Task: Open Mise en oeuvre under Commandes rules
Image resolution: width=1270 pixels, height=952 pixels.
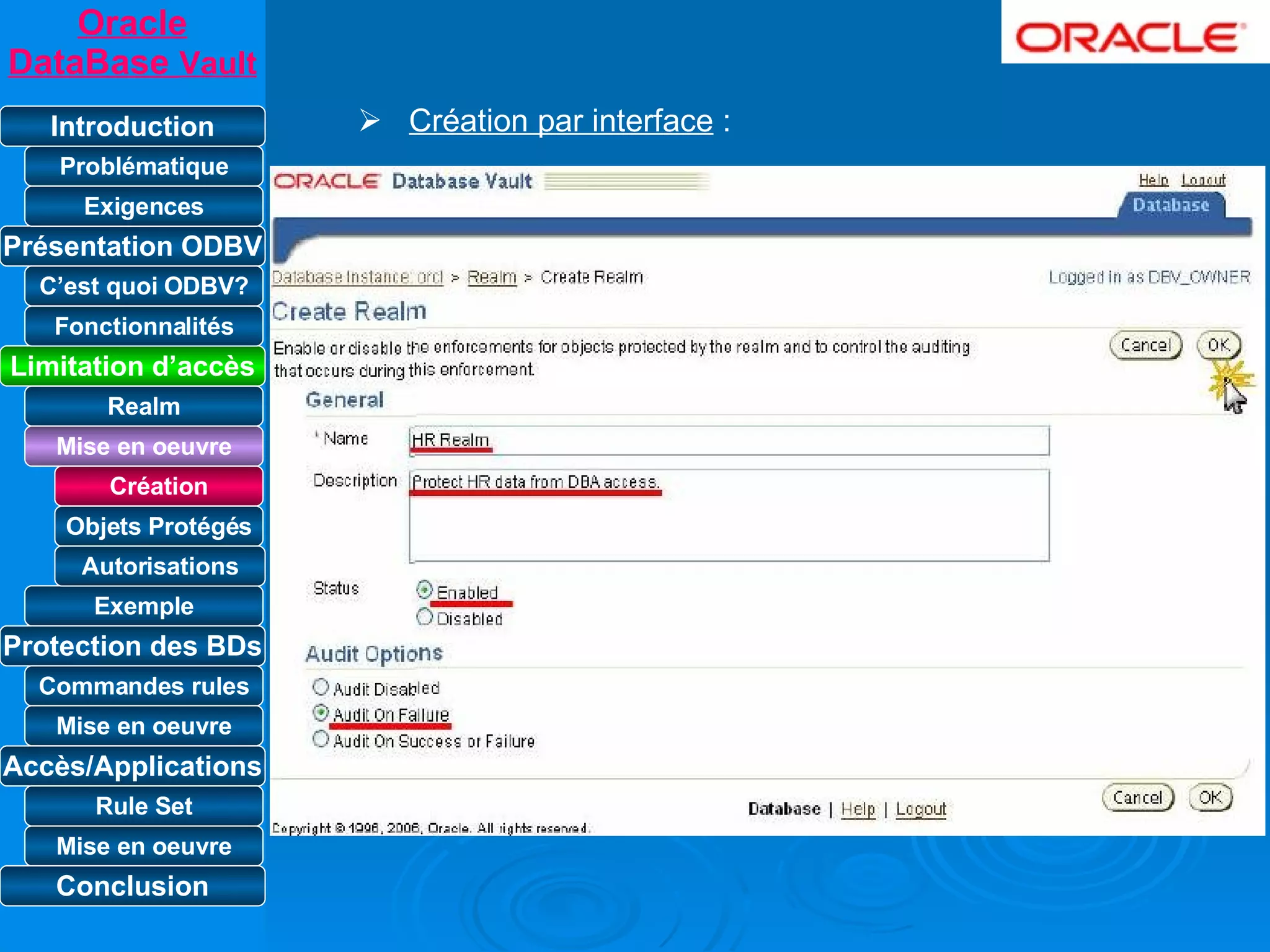Action: (x=144, y=726)
